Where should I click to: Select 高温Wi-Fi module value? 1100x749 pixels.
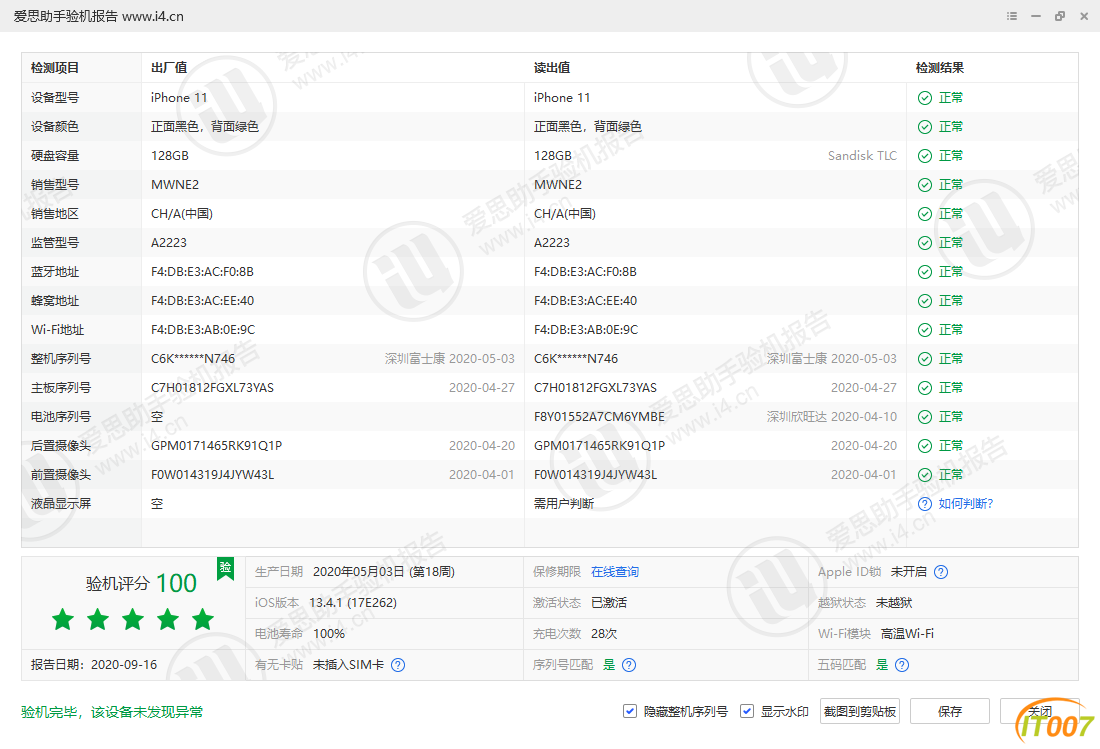point(907,634)
